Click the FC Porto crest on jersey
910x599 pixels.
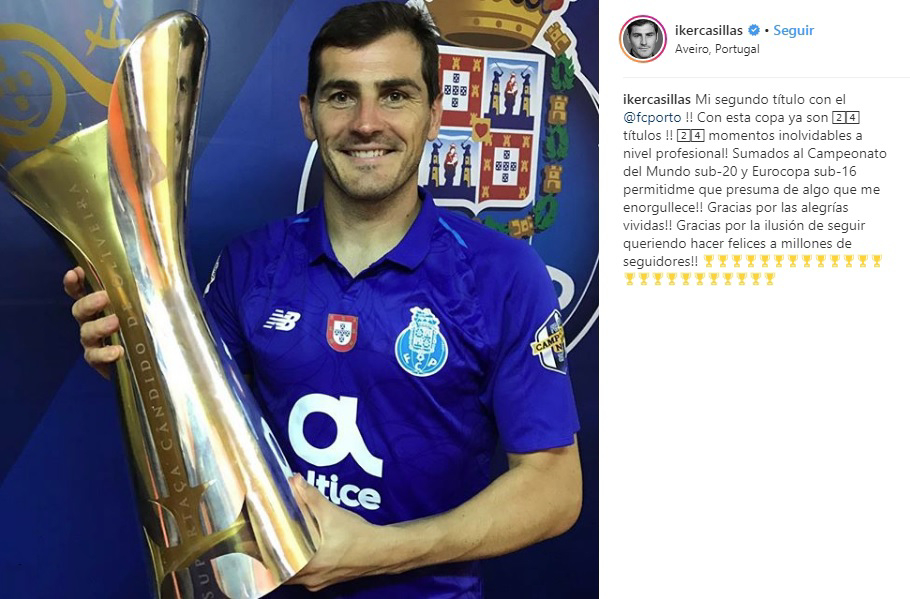tap(421, 342)
